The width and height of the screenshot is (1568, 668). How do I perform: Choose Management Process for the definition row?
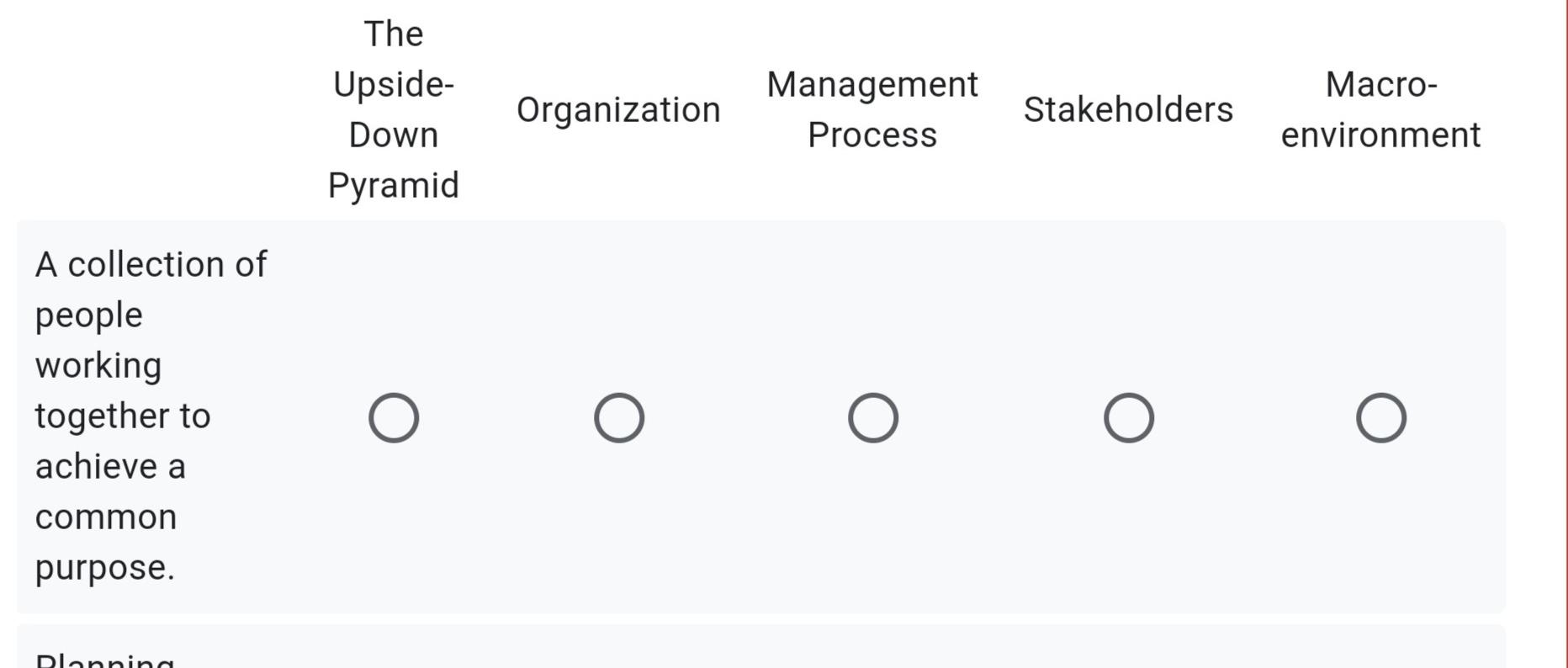coord(873,416)
